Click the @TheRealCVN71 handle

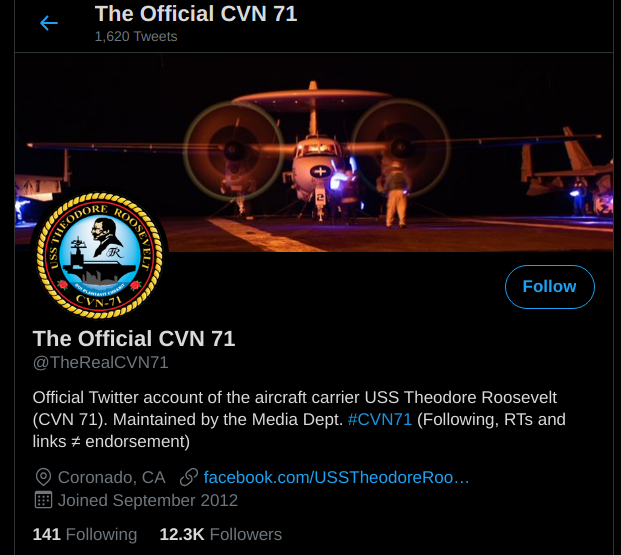(x=101, y=362)
